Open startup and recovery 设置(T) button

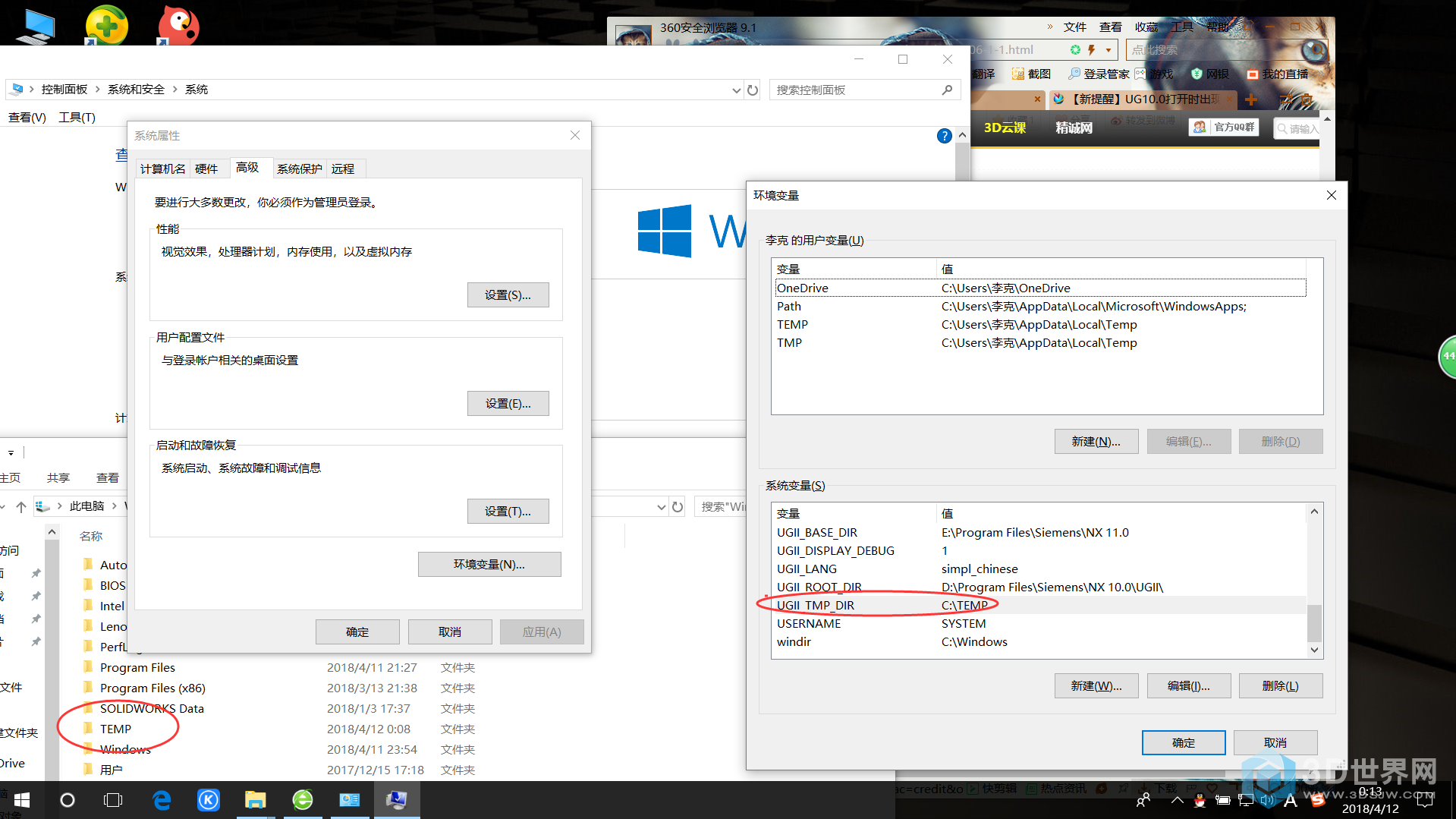[508, 512]
